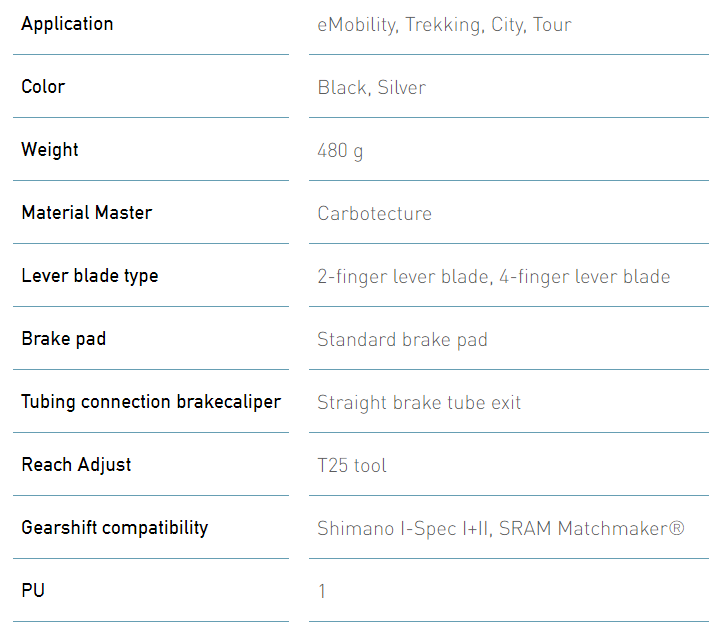Click the PU label
This screenshot has height=627, width=720.
click(x=33, y=591)
